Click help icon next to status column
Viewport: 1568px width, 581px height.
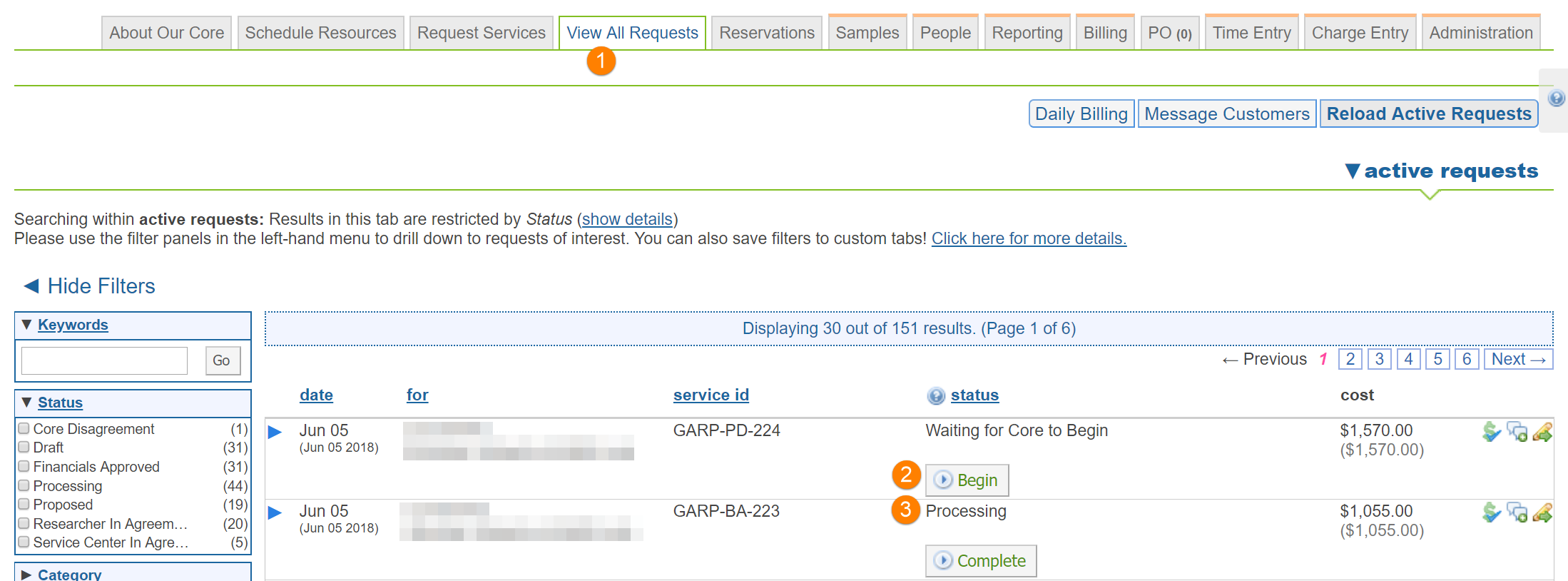tap(936, 396)
